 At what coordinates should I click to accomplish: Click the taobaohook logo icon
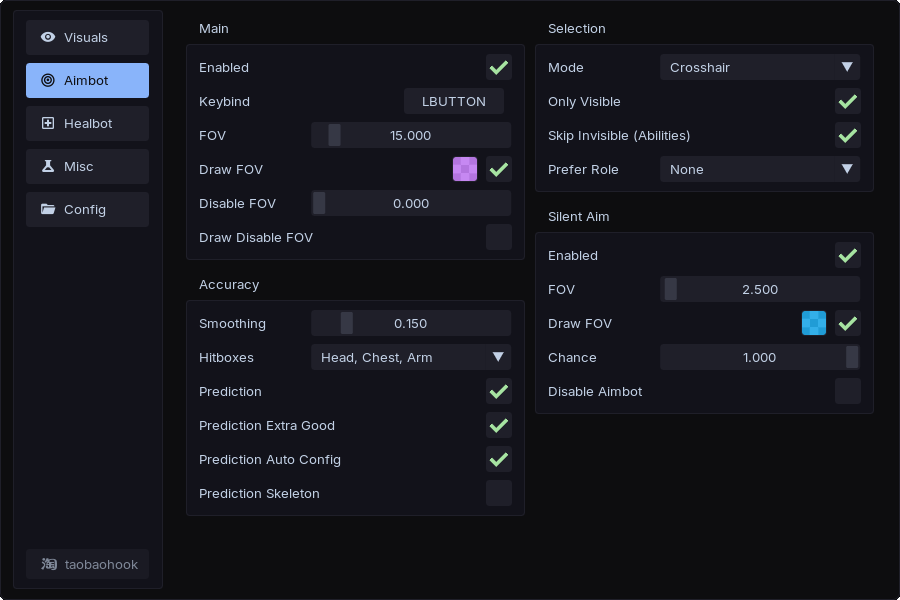pos(49,564)
